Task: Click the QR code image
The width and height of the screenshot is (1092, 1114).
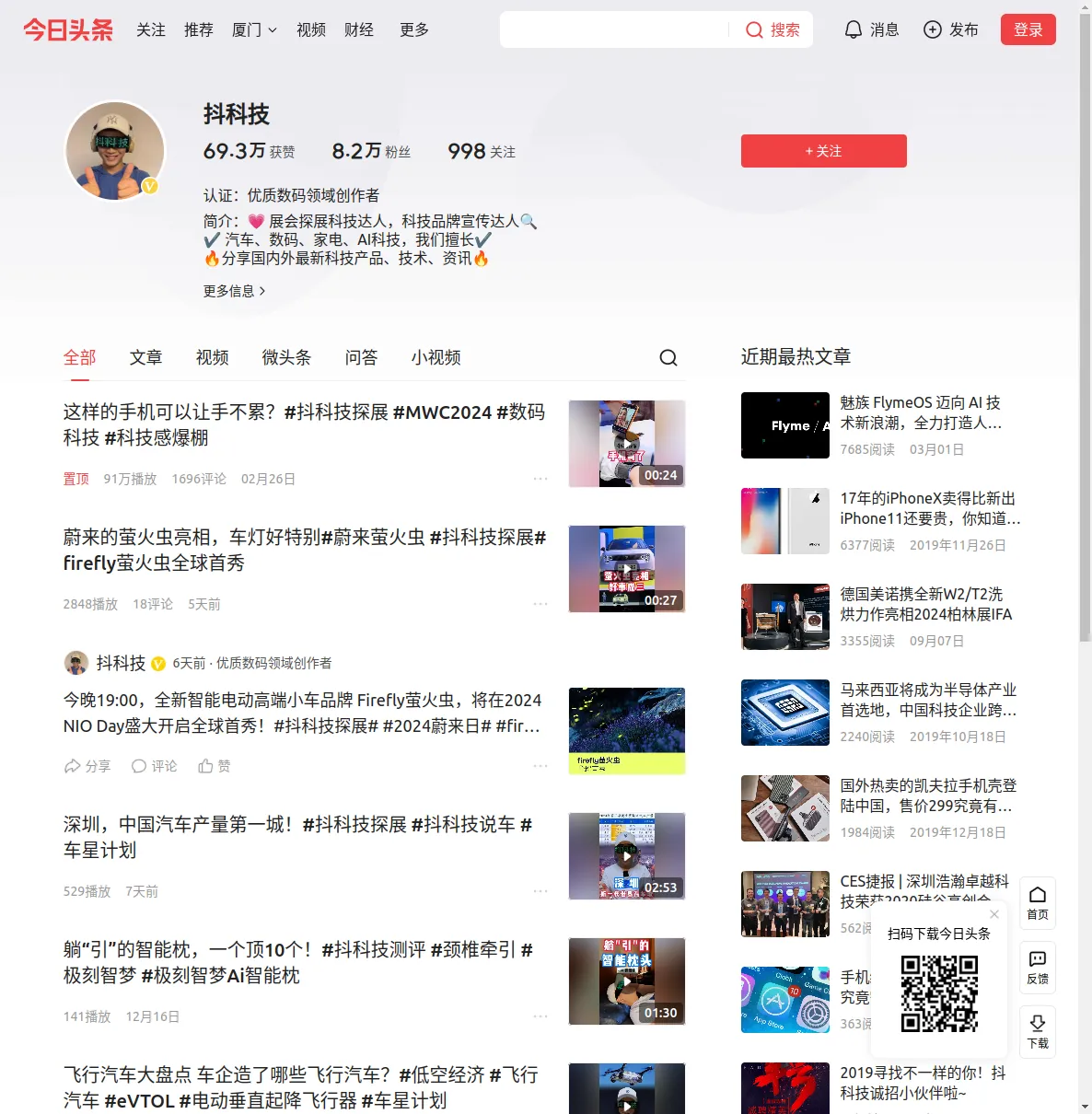Action: click(x=939, y=993)
